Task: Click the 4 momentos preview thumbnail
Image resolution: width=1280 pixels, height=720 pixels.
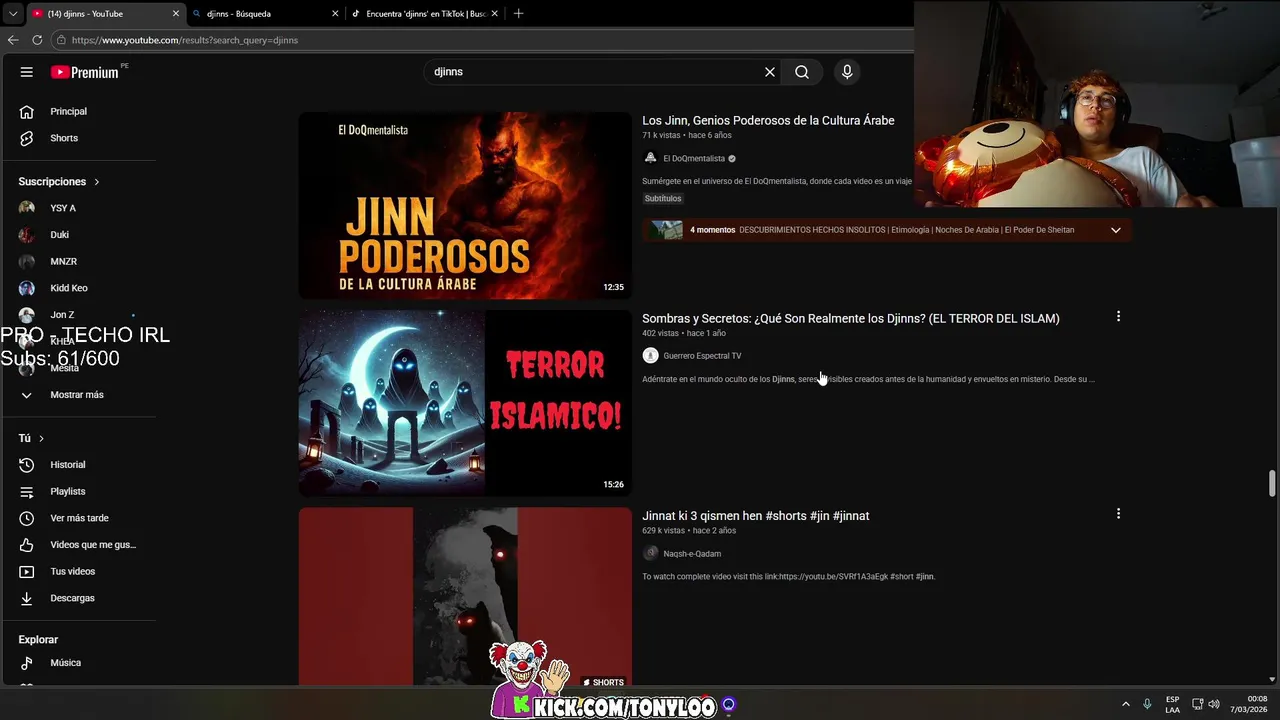Action: pyautogui.click(x=666, y=230)
